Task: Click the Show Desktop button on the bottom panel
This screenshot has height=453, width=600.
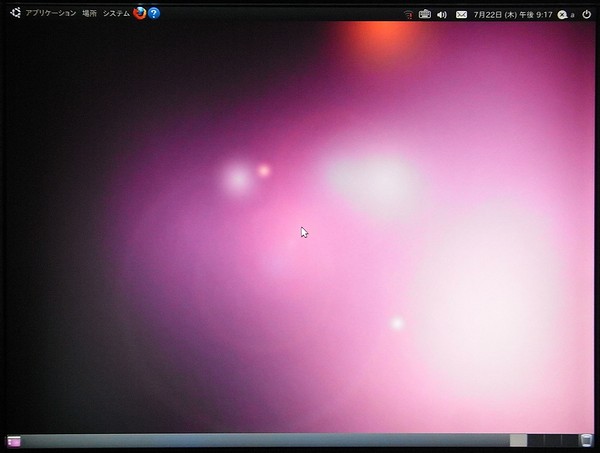Action: (14, 442)
